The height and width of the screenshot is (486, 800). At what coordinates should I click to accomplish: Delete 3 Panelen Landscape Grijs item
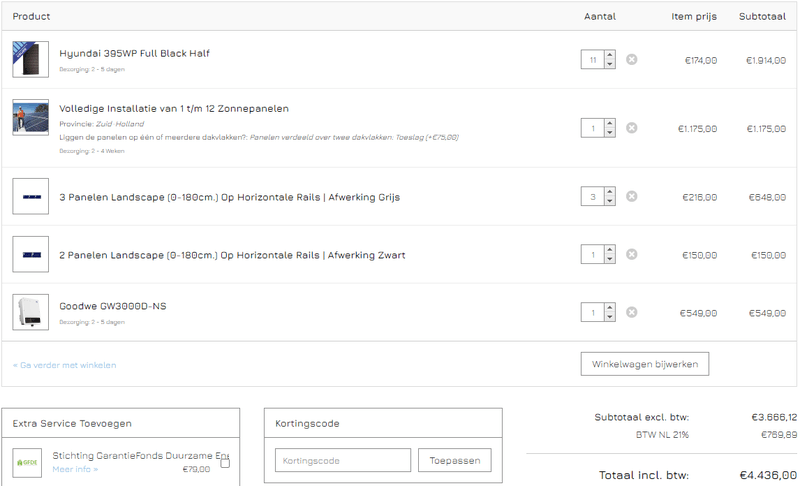tap(631, 197)
